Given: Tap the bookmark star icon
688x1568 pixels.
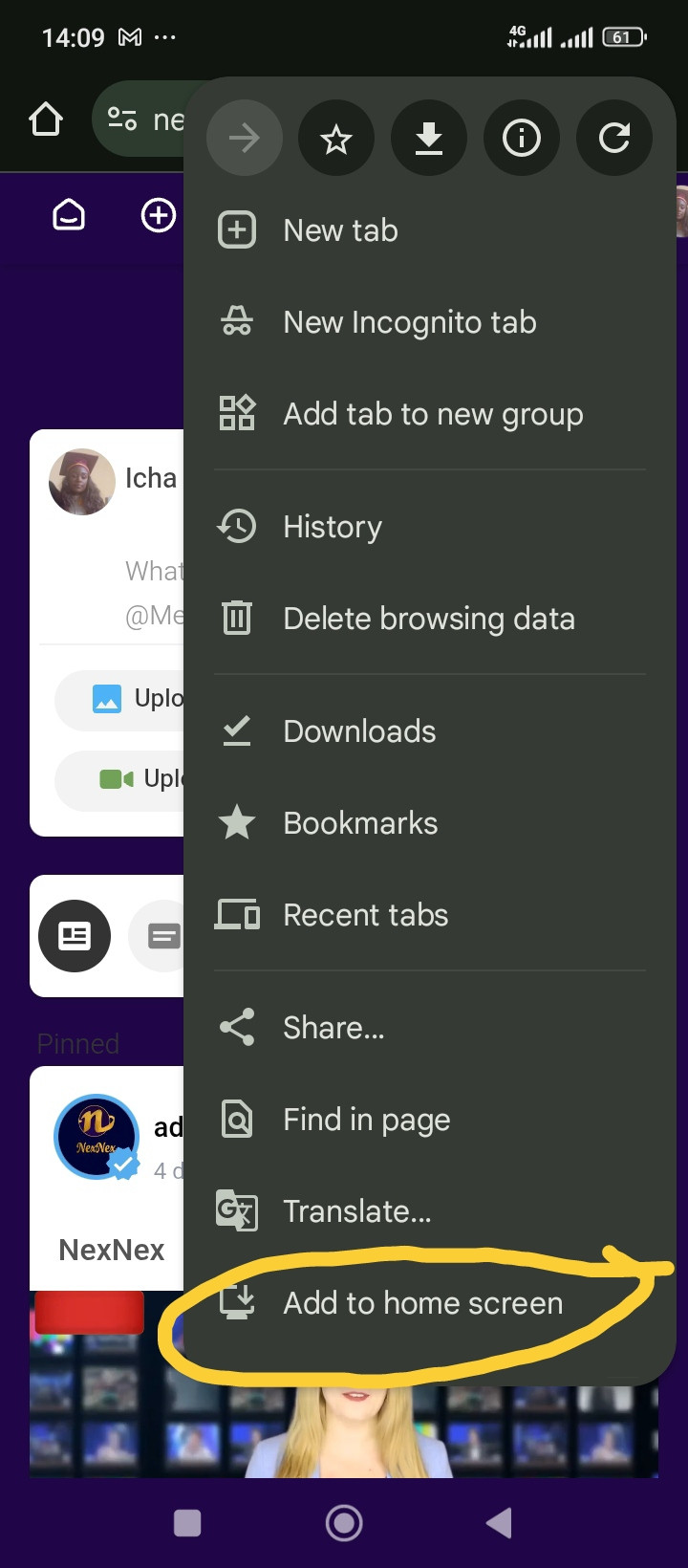Looking at the screenshot, I should (x=335, y=140).
